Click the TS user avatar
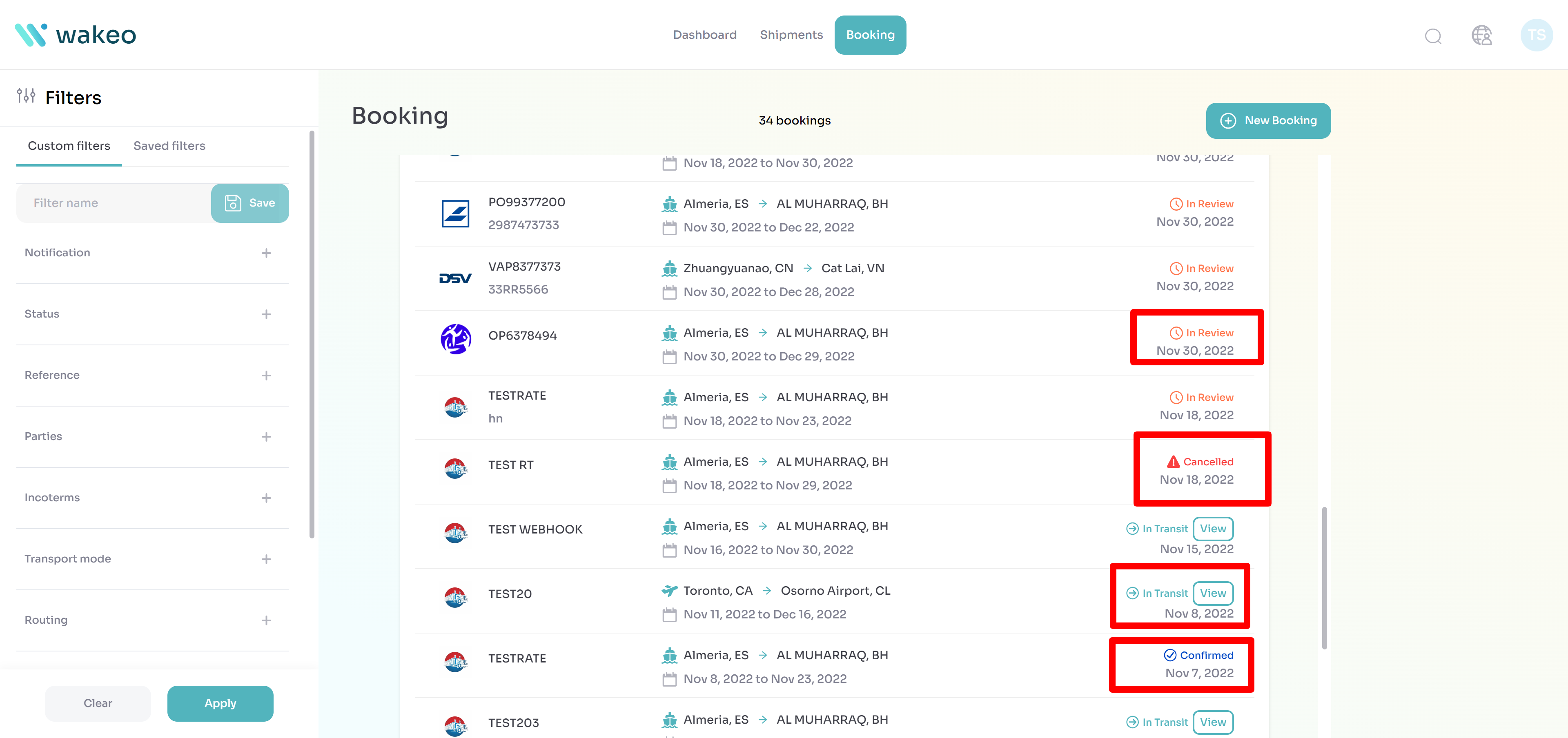The height and width of the screenshot is (738, 1568). 1536,35
